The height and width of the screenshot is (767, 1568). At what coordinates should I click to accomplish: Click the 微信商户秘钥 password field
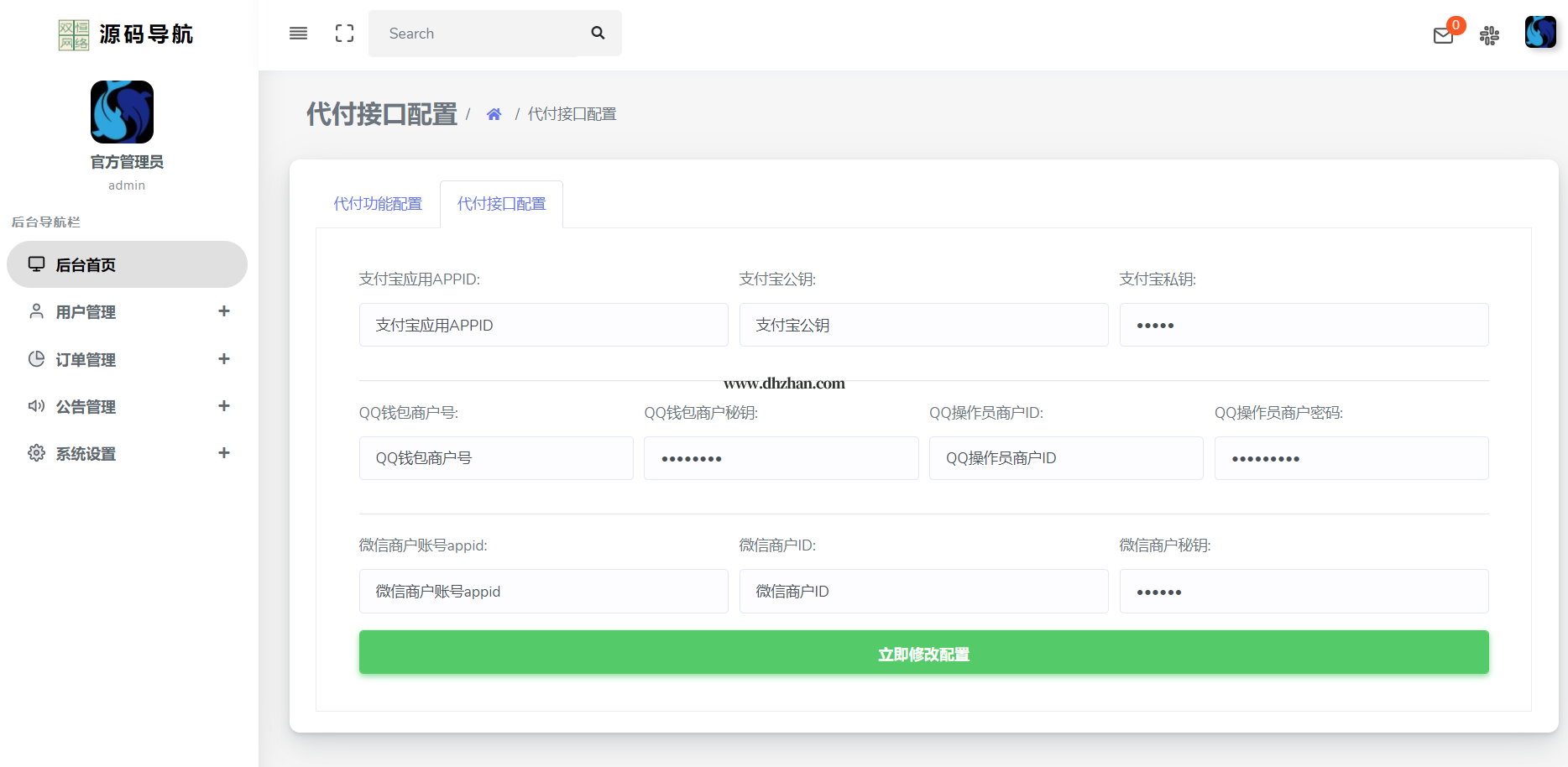coord(1303,592)
